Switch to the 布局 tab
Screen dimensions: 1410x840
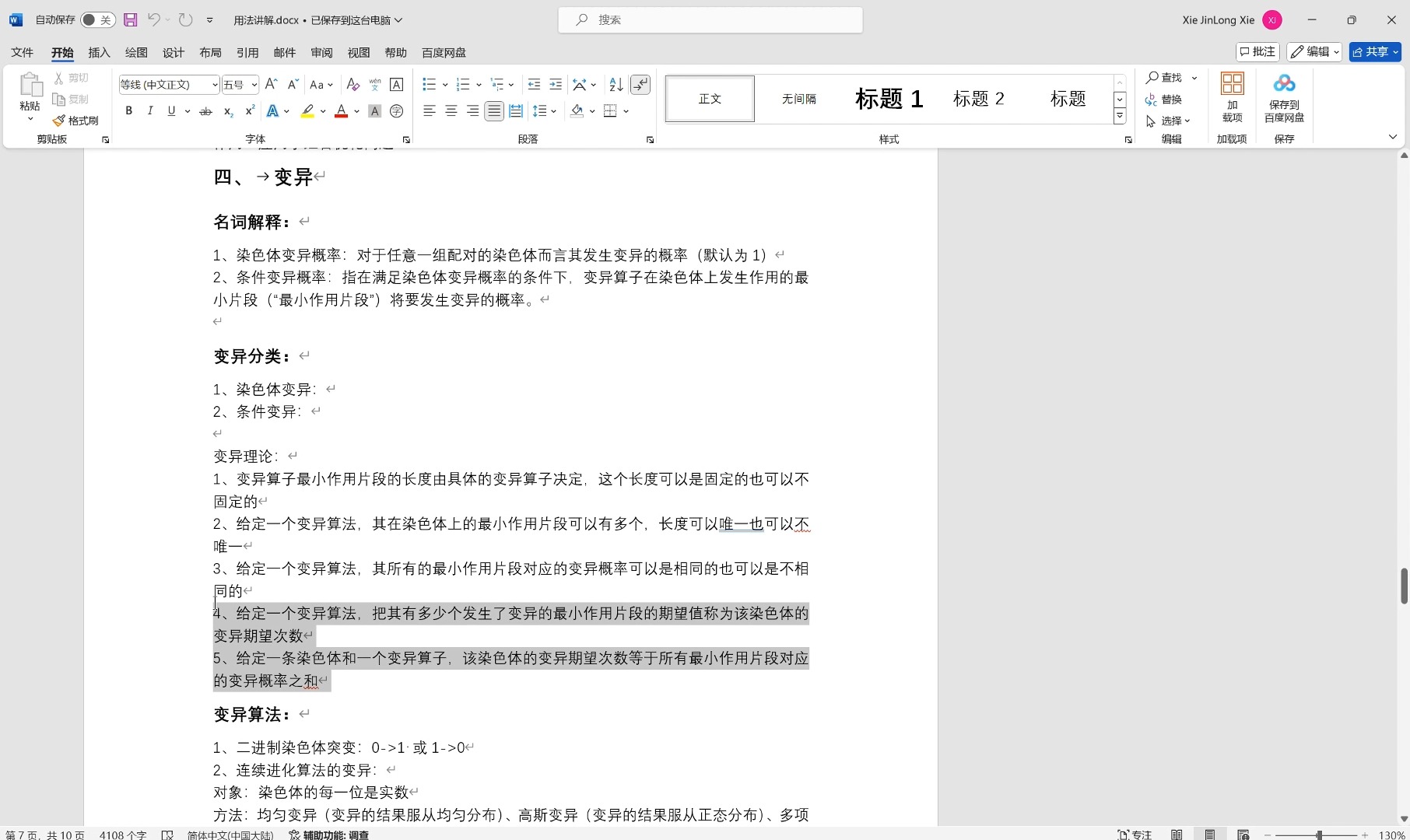[210, 52]
